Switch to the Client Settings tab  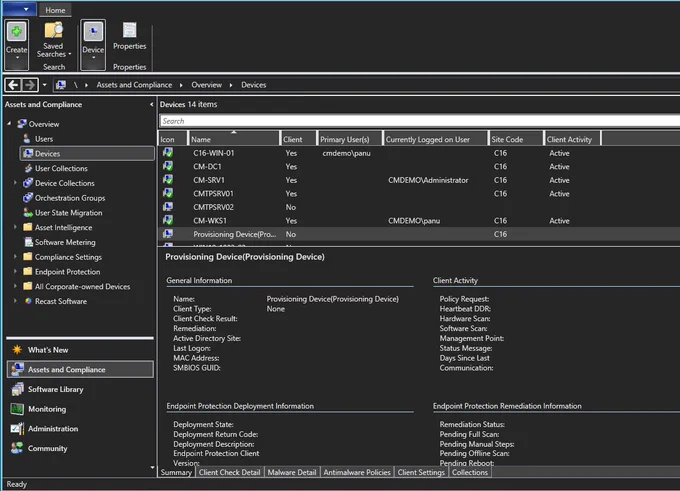tap(421, 472)
